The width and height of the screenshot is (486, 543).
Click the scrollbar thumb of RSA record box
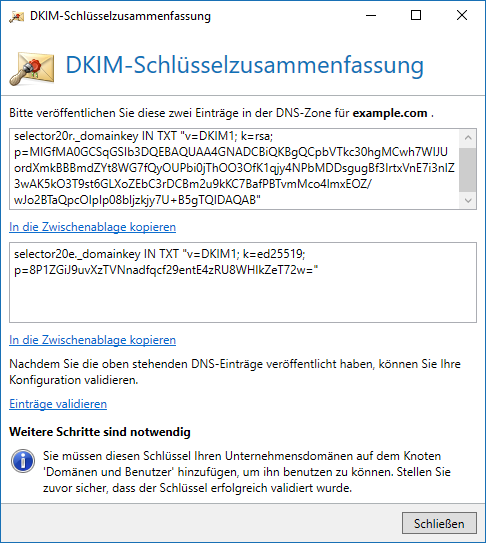pyautogui.click(x=468, y=170)
